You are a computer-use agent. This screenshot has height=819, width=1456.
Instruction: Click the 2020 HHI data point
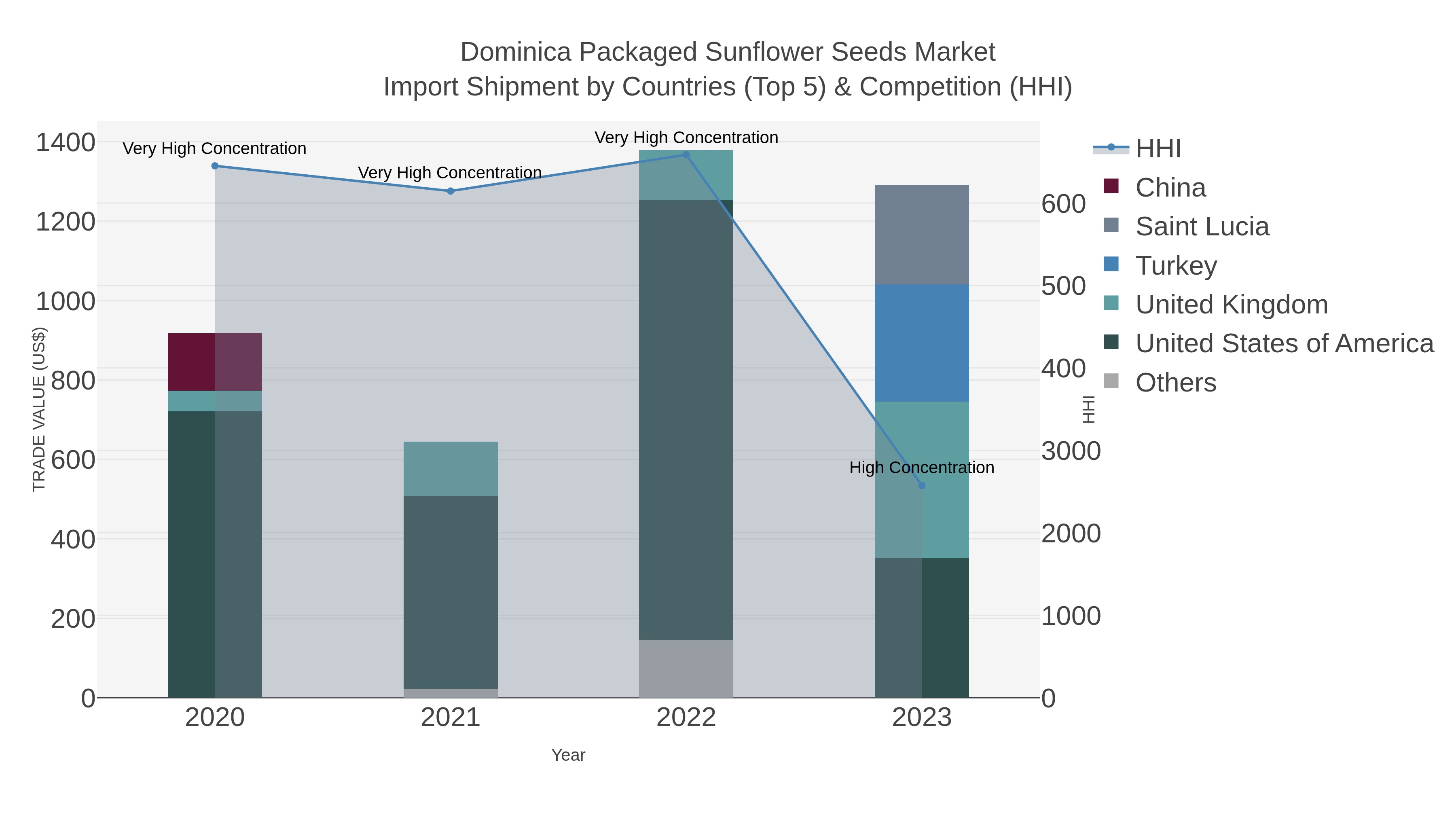(215, 165)
